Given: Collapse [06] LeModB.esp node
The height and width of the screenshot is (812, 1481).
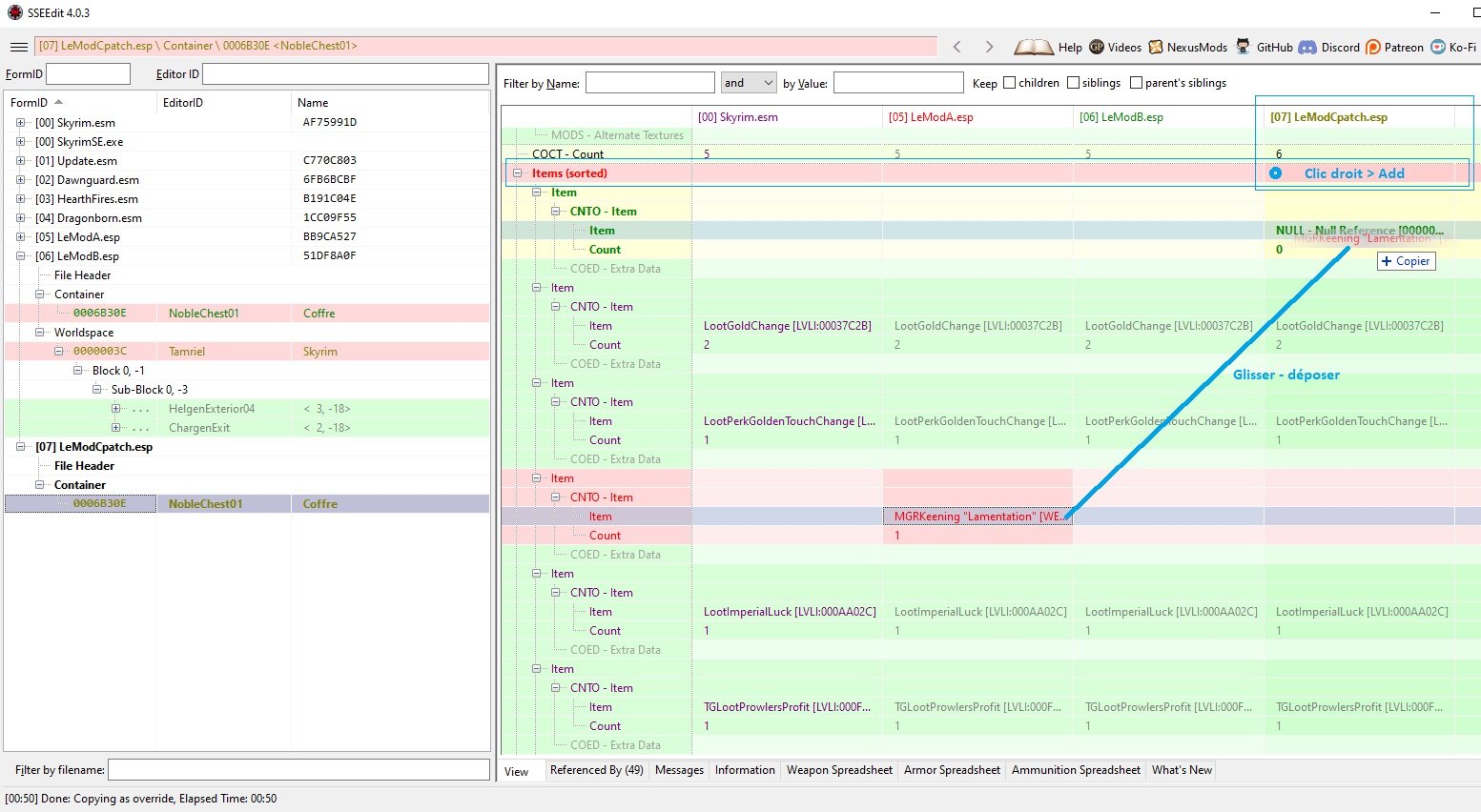Looking at the screenshot, I should pos(20,256).
